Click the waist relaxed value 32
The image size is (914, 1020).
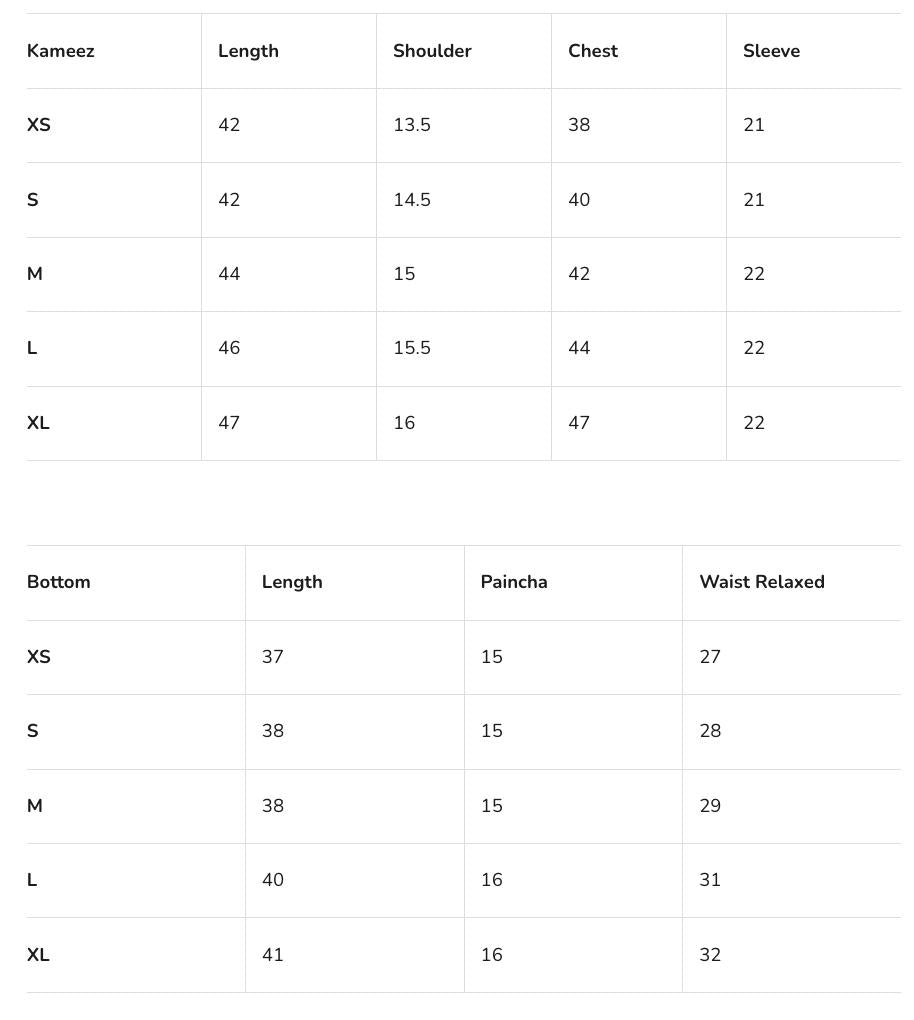(710, 955)
